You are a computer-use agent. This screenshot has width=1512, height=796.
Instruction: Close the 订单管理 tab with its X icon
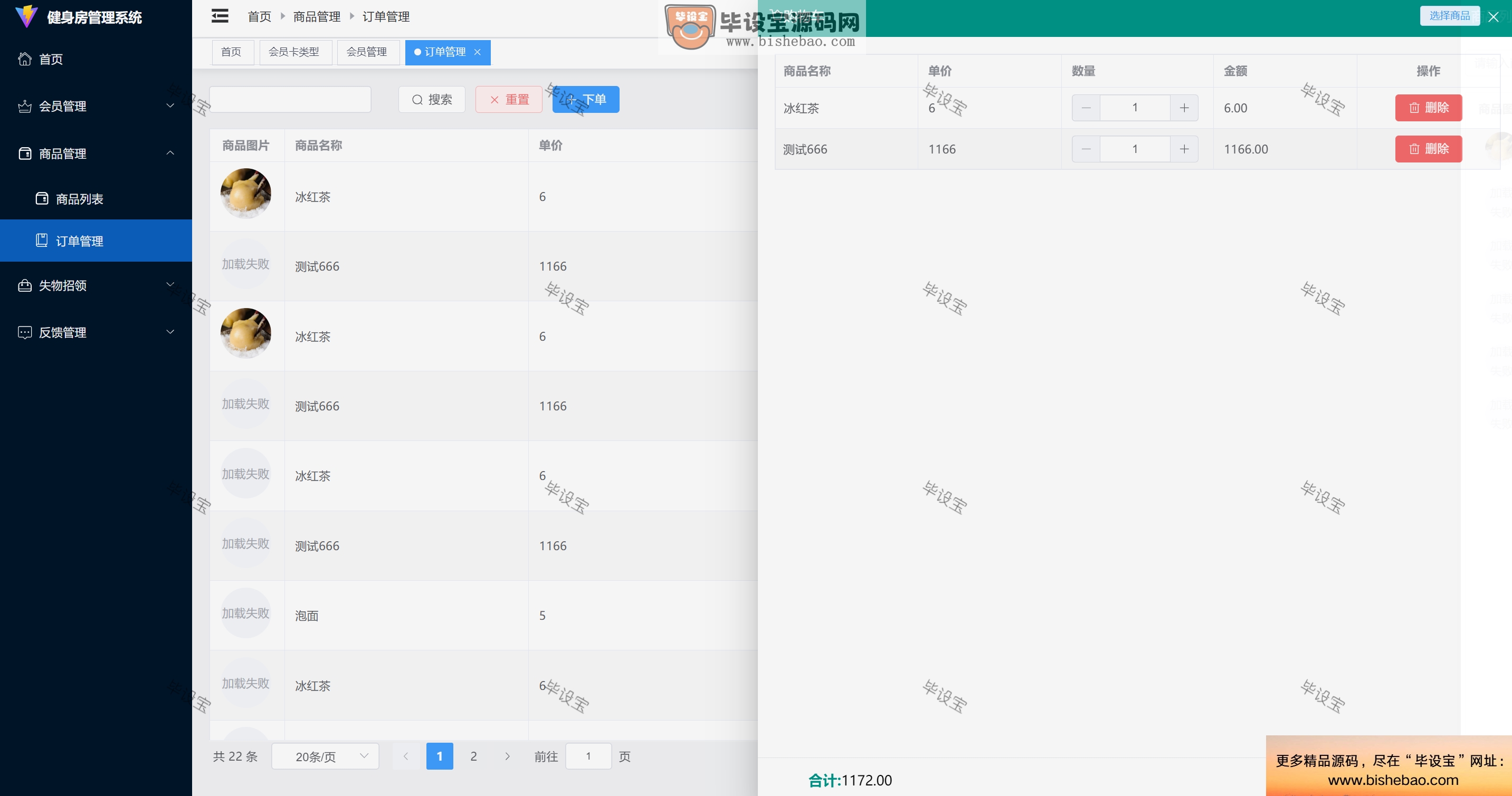pyautogui.click(x=478, y=52)
